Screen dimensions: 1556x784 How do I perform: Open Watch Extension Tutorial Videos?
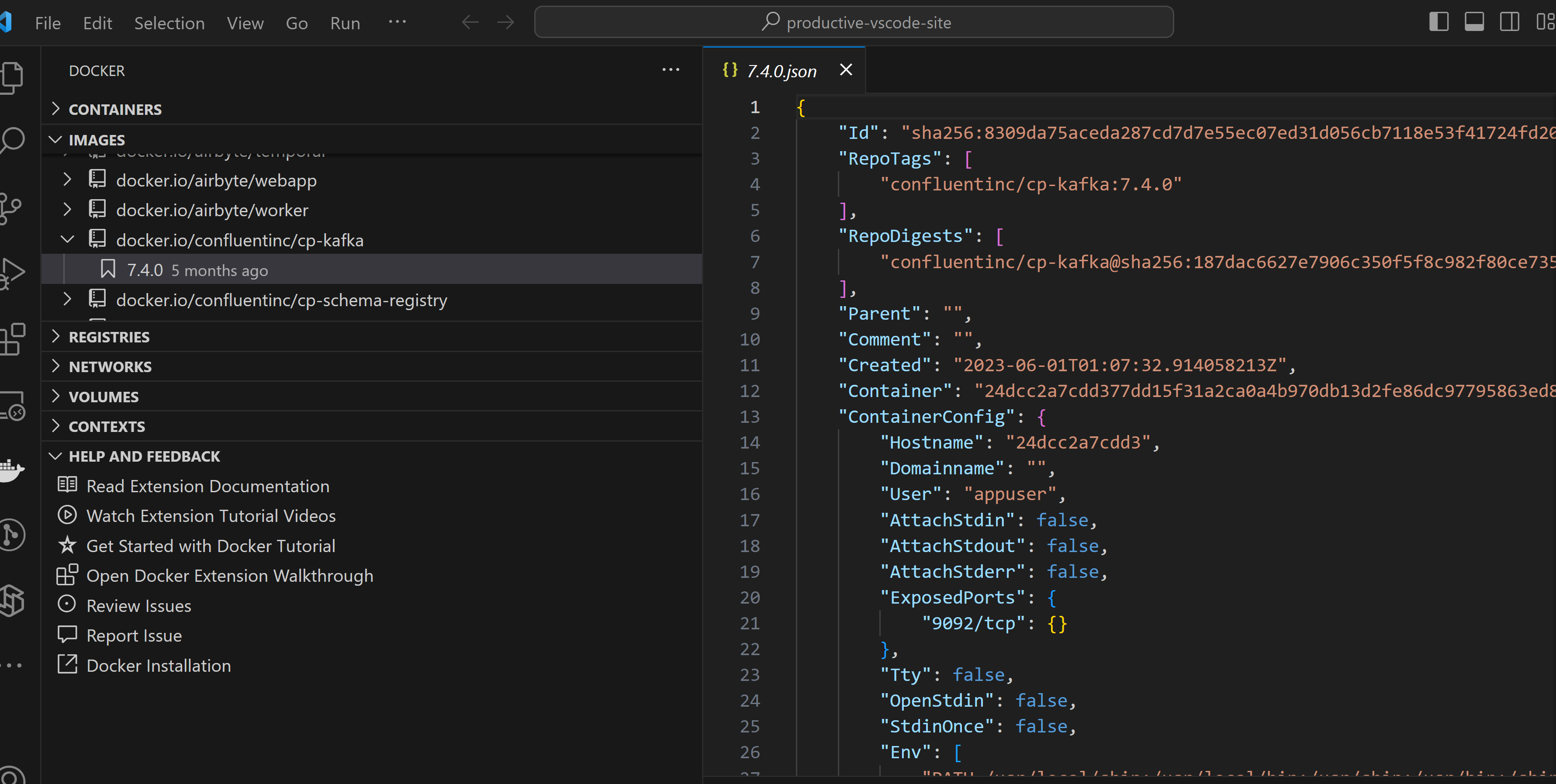point(211,515)
